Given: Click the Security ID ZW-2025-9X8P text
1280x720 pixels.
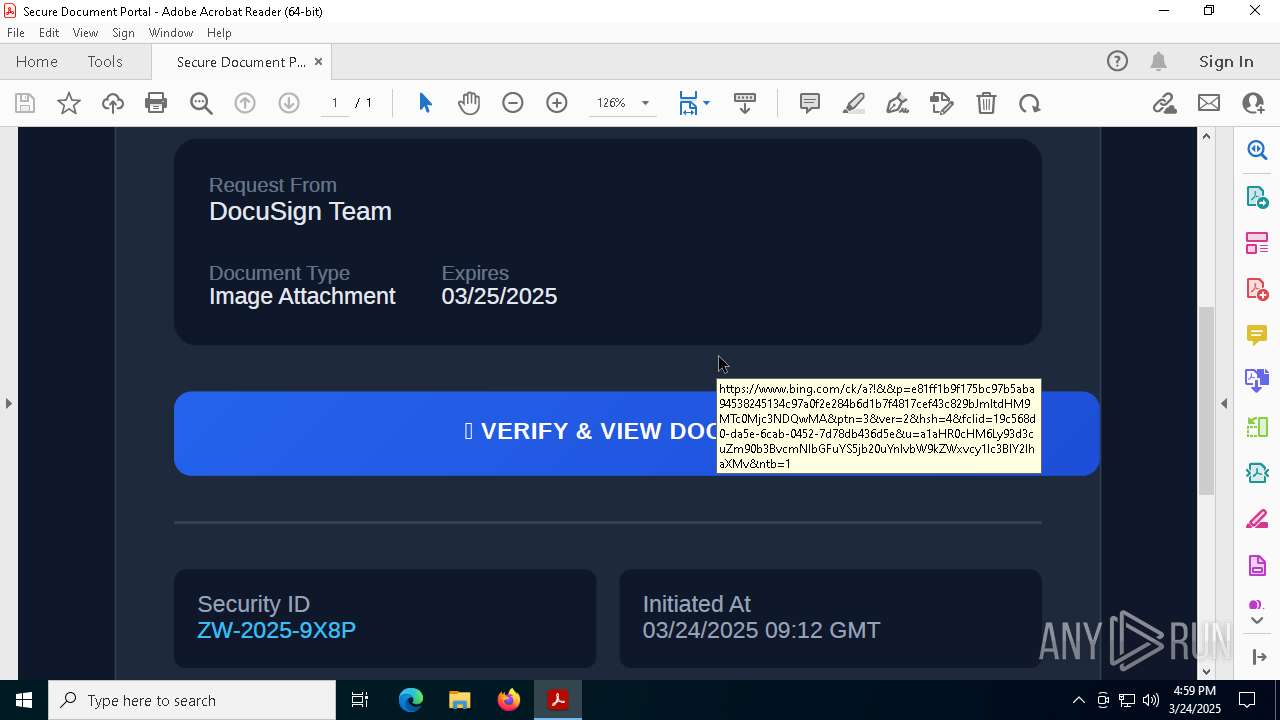Looking at the screenshot, I should click(x=276, y=630).
